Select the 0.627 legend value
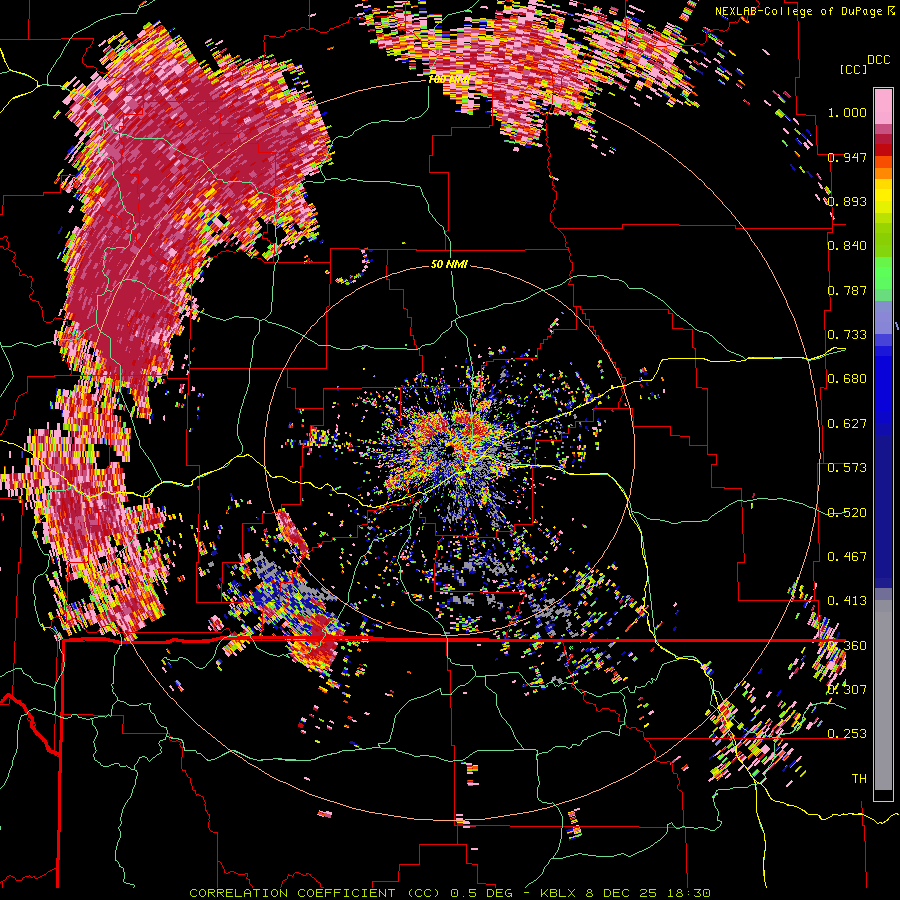900x900 pixels. pos(847,424)
